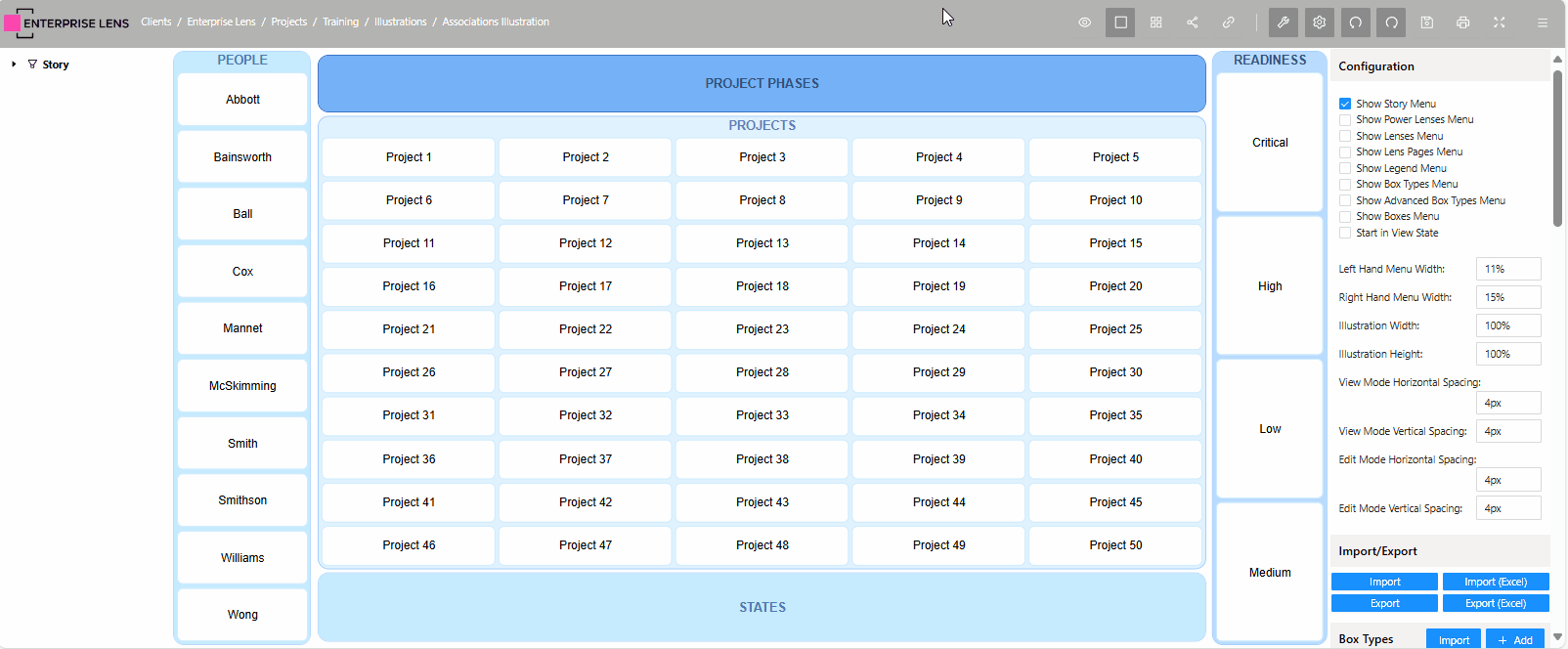Uncheck the Show Story Menu checkbox
The height and width of the screenshot is (649, 1568).
(x=1345, y=104)
